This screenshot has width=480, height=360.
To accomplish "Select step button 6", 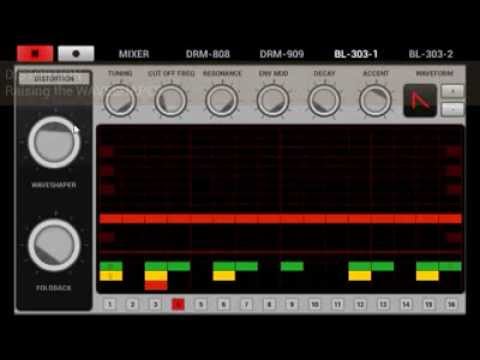I will click(x=224, y=304).
